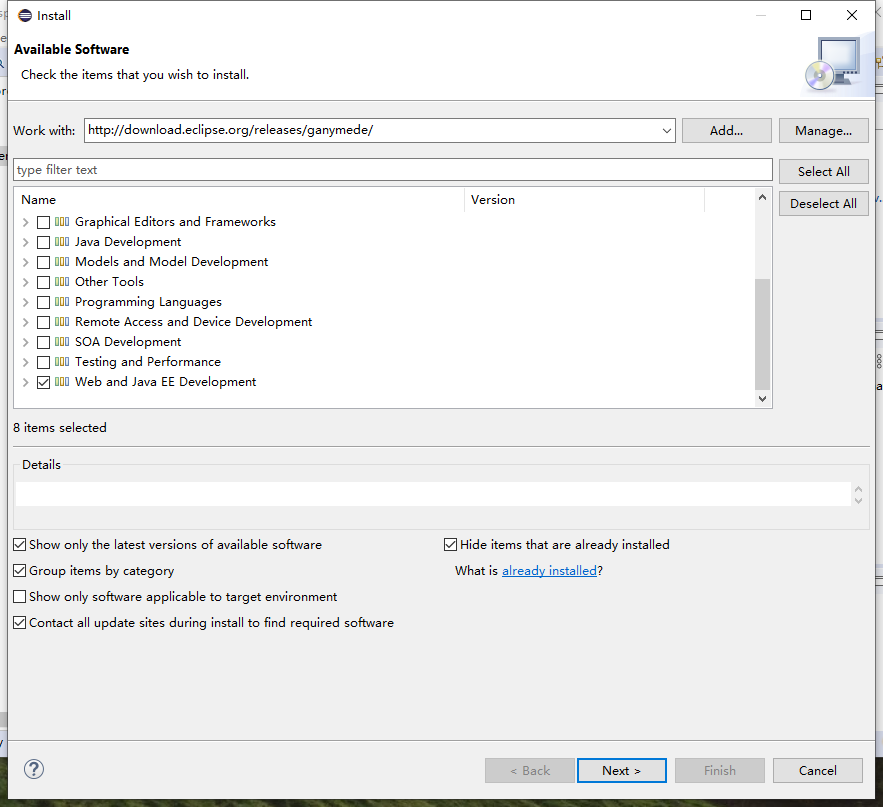Click the Name column header
This screenshot has height=807, width=883.
pos(241,200)
